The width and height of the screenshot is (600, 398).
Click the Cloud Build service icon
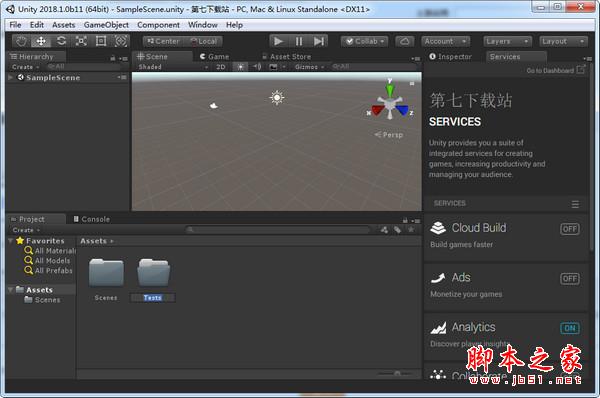[x=438, y=228]
